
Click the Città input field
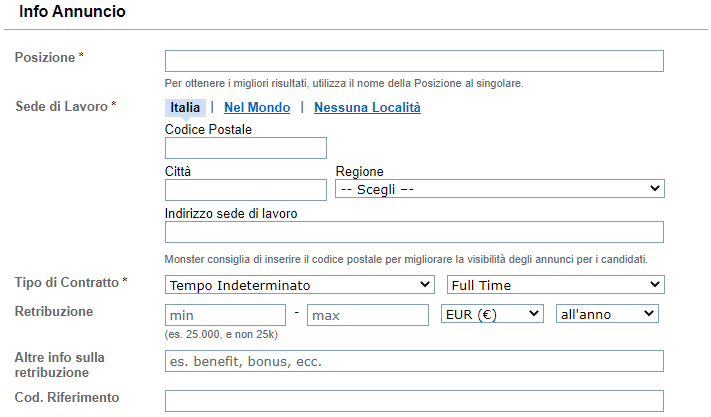click(246, 190)
